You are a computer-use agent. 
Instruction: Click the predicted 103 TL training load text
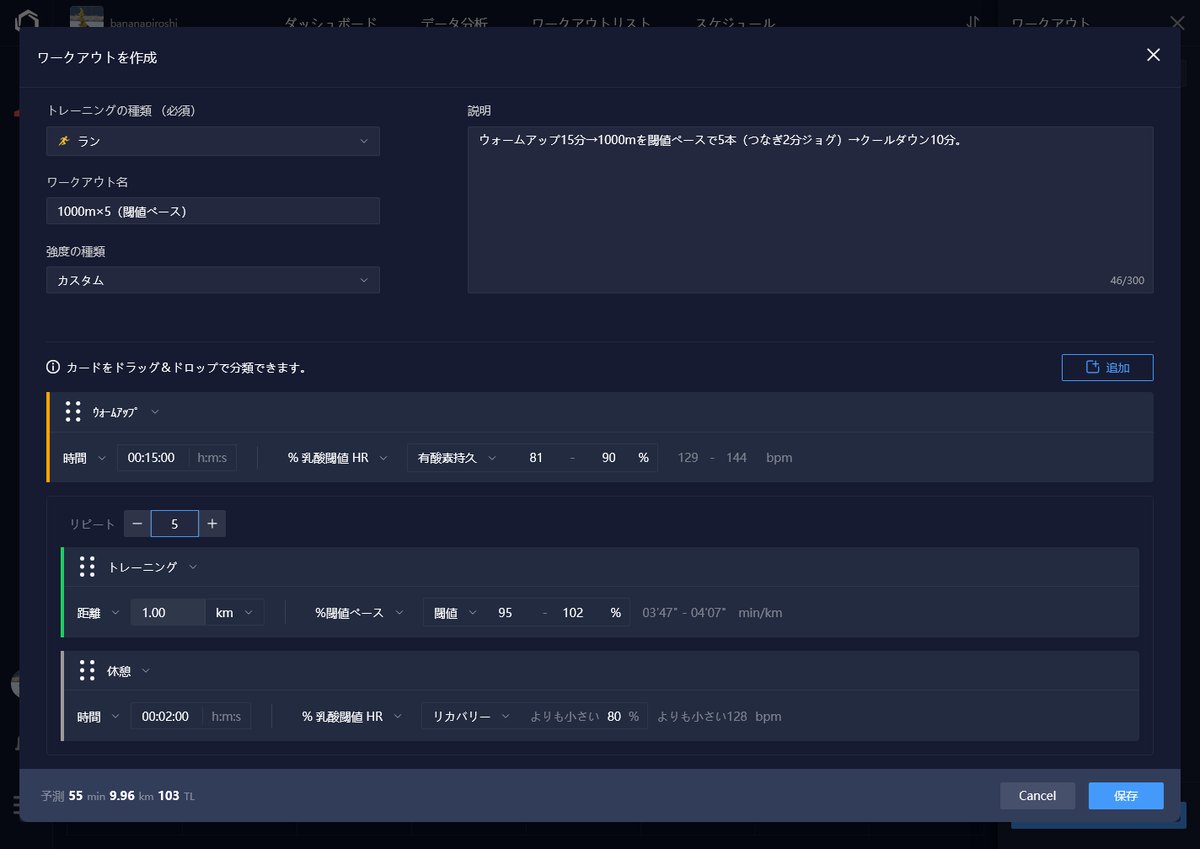176,796
